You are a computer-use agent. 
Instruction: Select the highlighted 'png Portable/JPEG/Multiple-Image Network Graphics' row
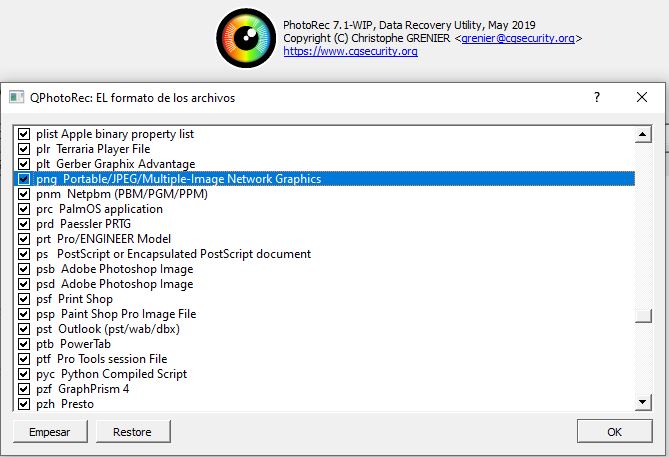click(324, 179)
